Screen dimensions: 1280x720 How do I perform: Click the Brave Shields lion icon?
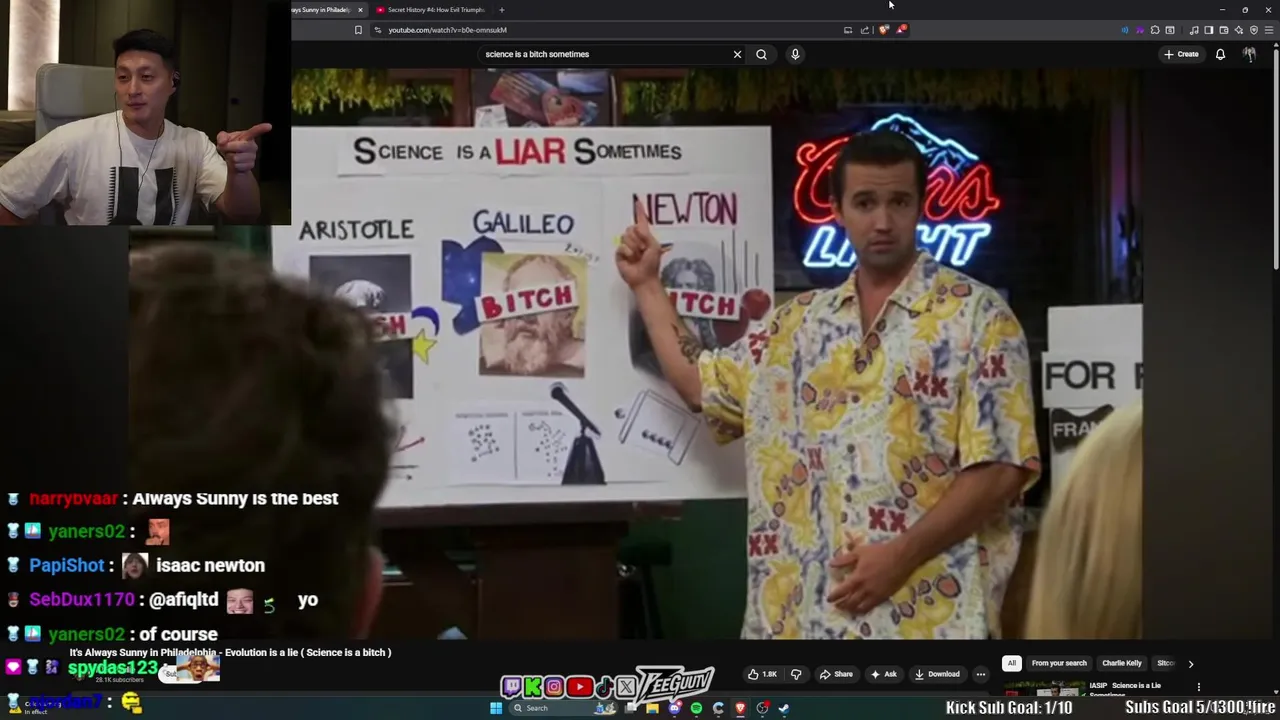click(x=884, y=30)
